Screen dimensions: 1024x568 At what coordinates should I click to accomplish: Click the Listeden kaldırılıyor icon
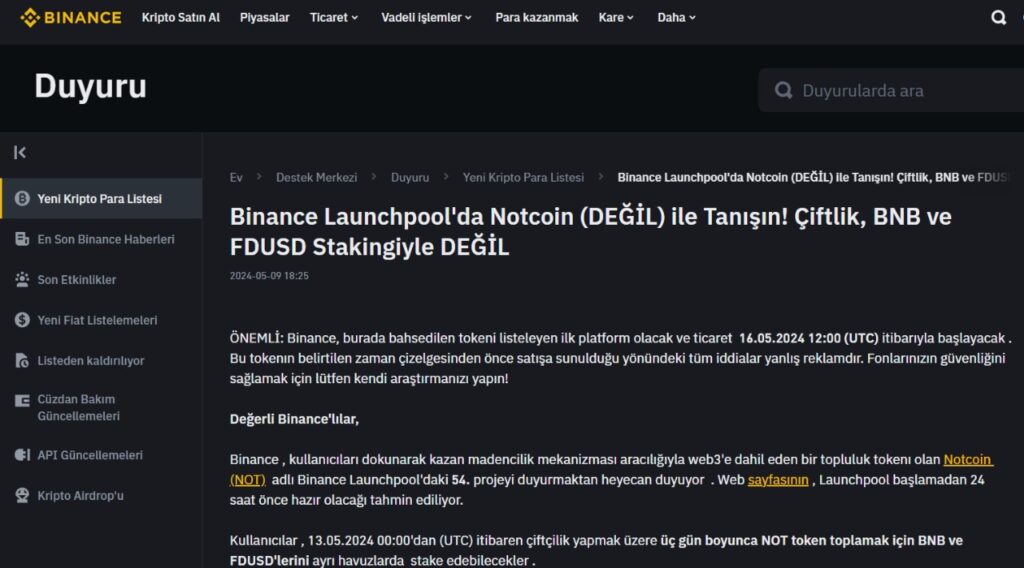pyautogui.click(x=22, y=360)
